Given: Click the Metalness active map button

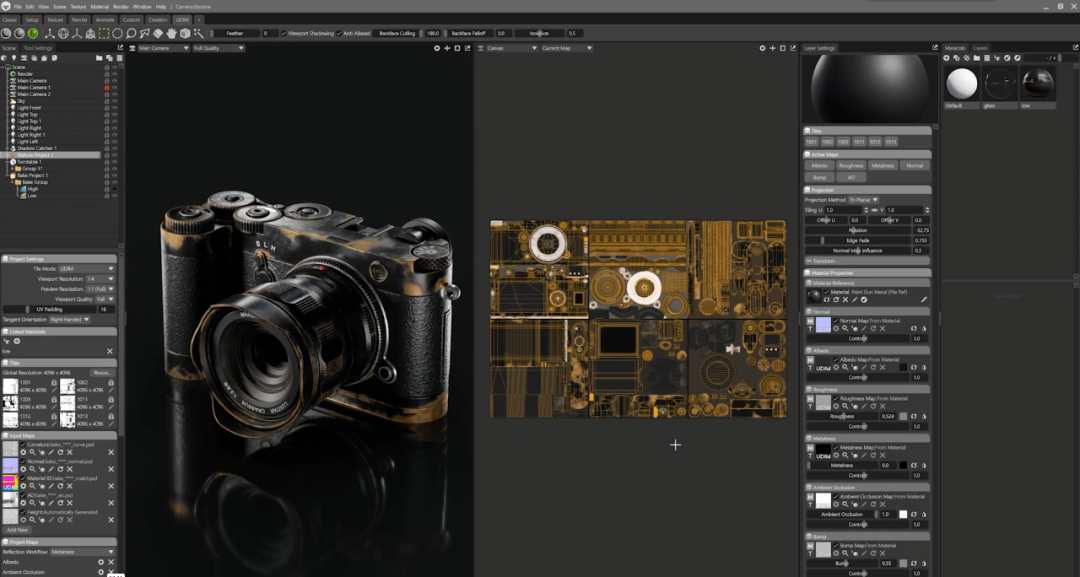Looking at the screenshot, I should coord(882,165).
